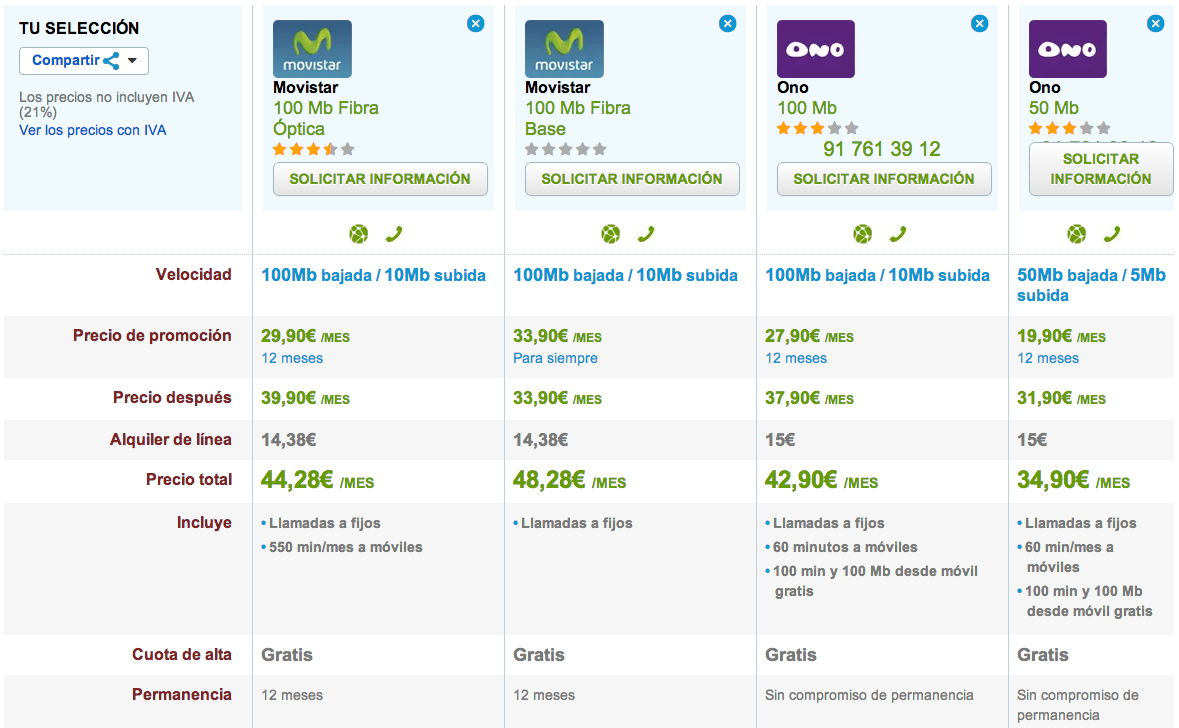Click after-promo price 31,90€ /MES
The image size is (1179, 728).
[x=1061, y=398]
